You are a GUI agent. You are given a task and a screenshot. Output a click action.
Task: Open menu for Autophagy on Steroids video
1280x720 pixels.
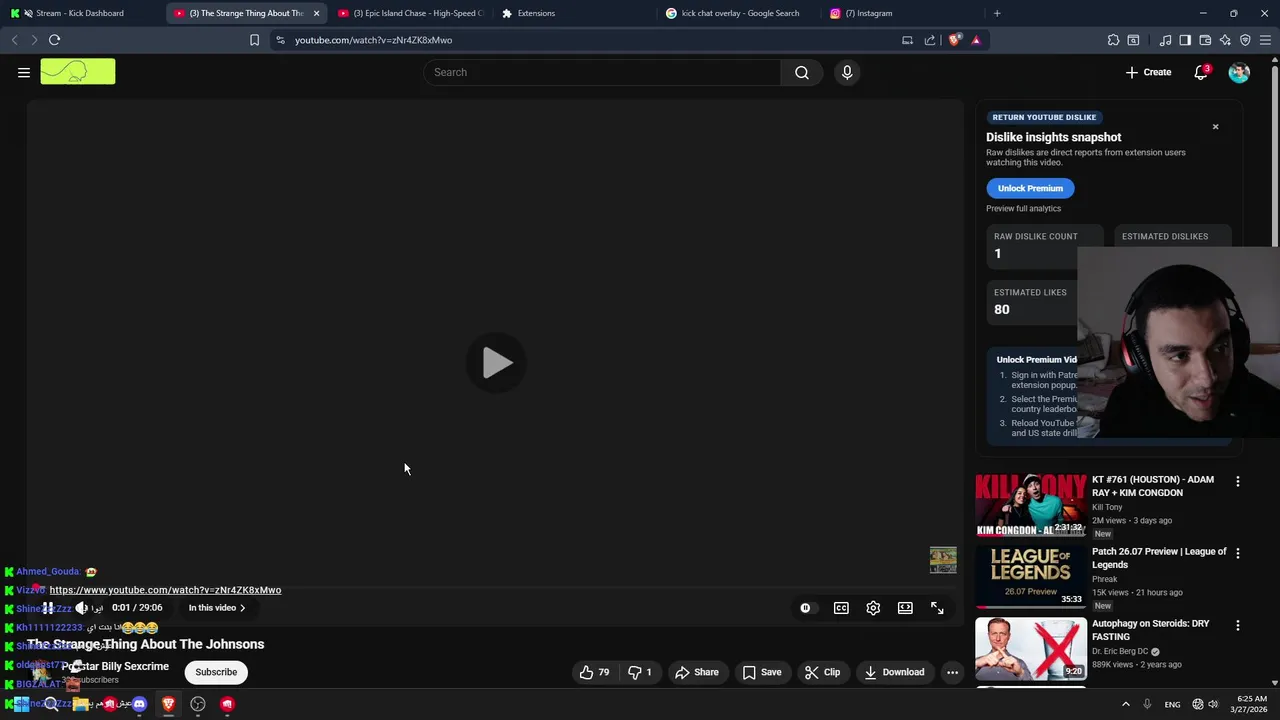tap(1237, 625)
